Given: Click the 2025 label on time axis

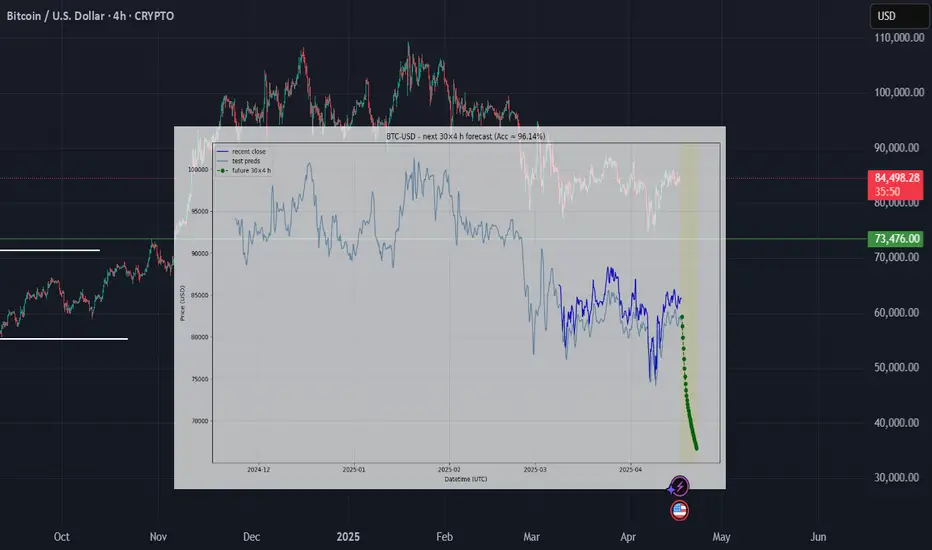Looking at the screenshot, I should pyautogui.click(x=348, y=536).
